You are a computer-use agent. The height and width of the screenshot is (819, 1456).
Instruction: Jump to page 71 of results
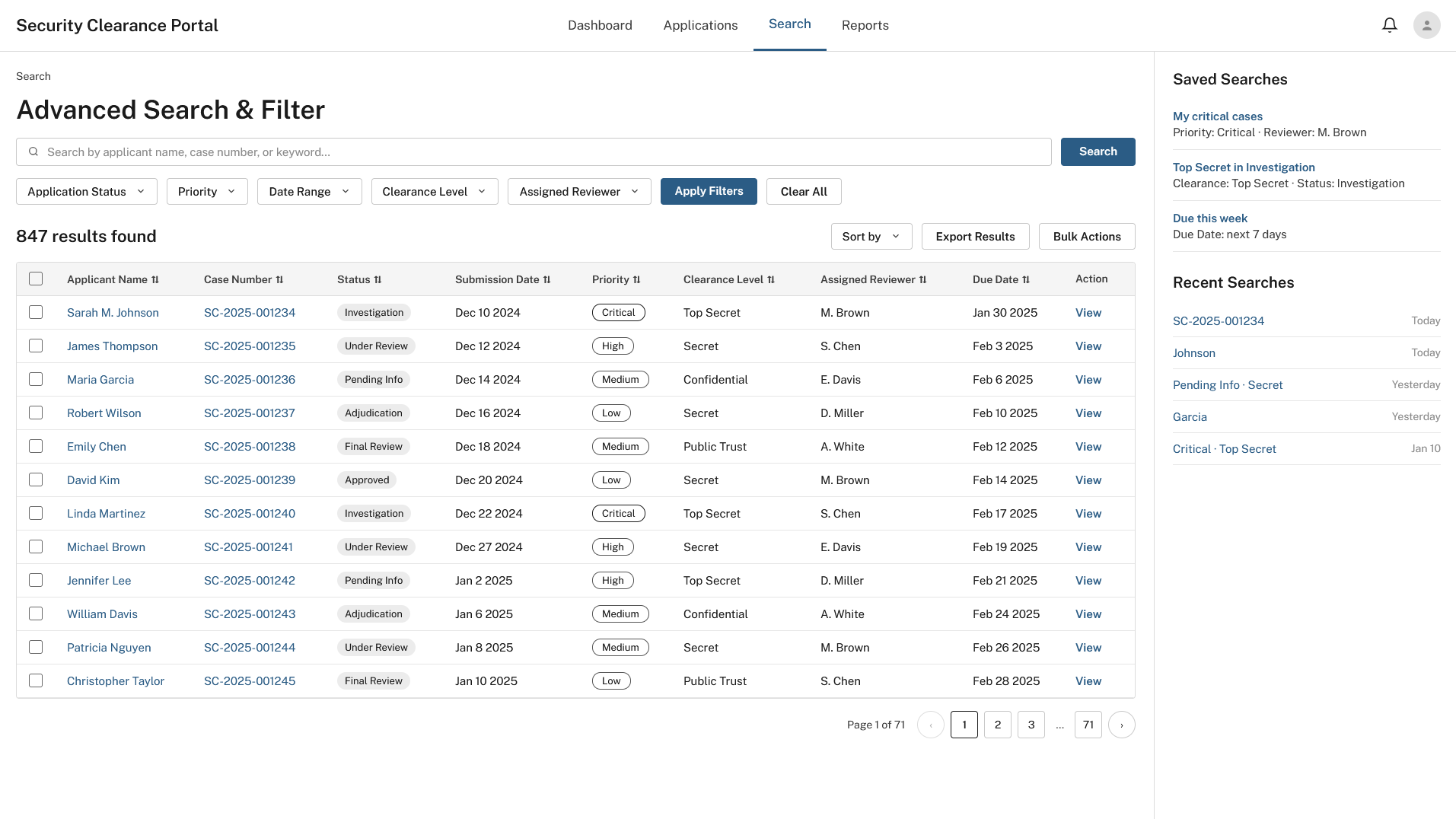[x=1088, y=725]
